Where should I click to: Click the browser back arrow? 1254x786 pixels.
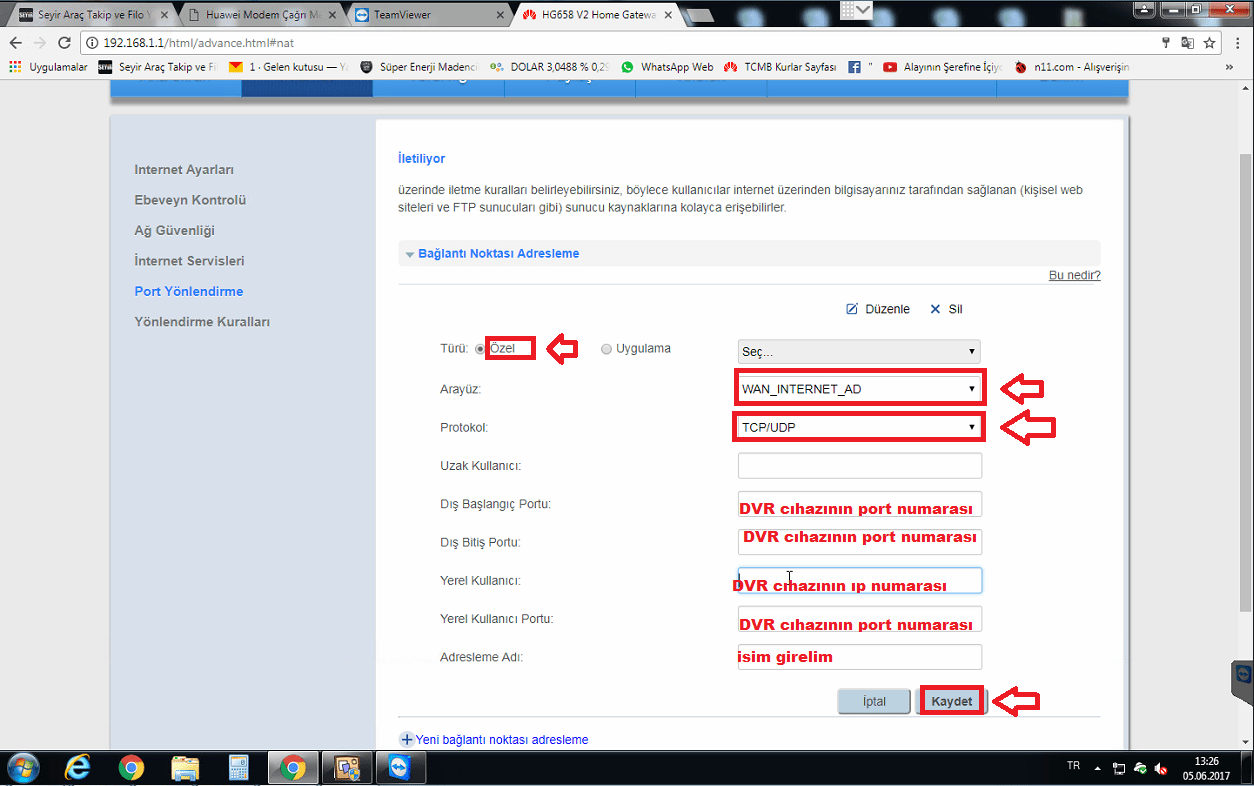[x=15, y=43]
